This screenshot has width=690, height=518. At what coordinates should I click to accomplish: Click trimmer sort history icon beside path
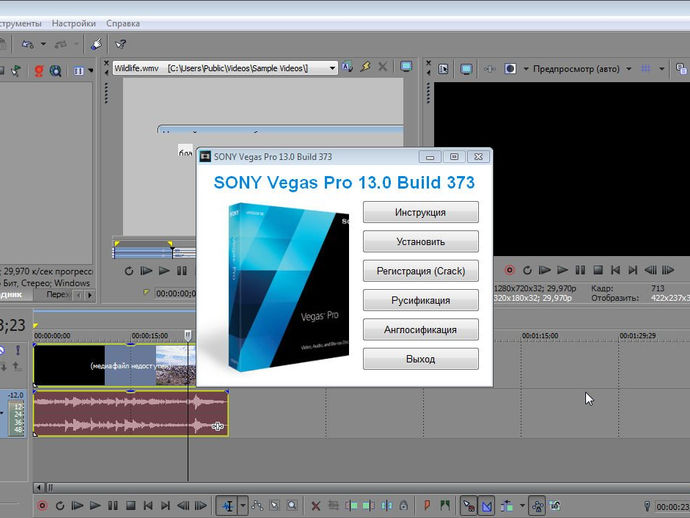(347, 67)
